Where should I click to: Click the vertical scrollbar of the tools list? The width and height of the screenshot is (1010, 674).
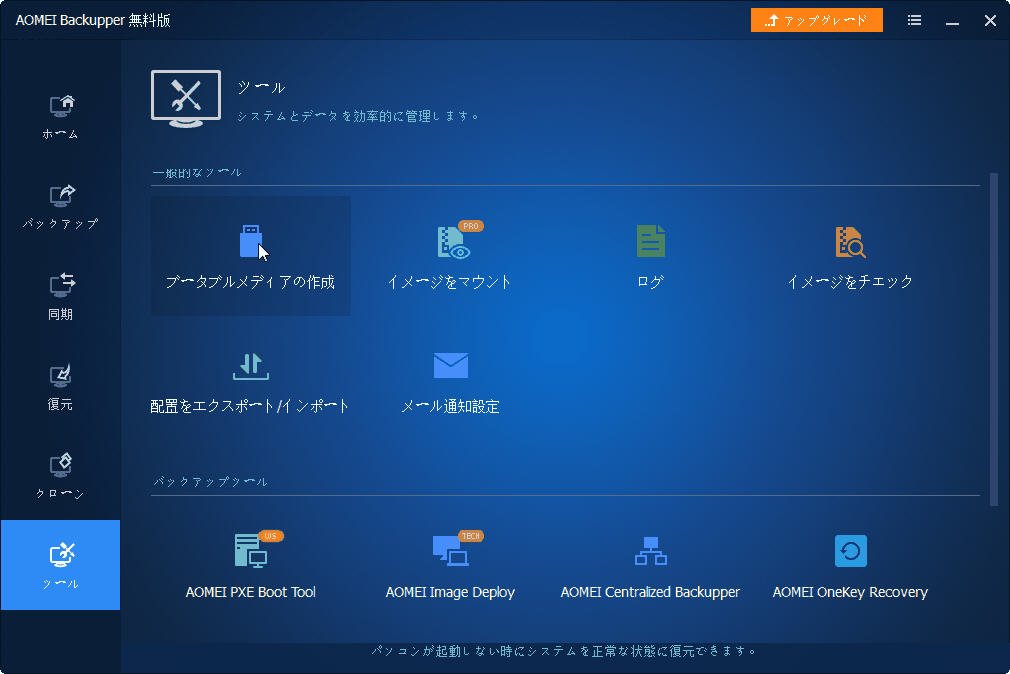994,340
